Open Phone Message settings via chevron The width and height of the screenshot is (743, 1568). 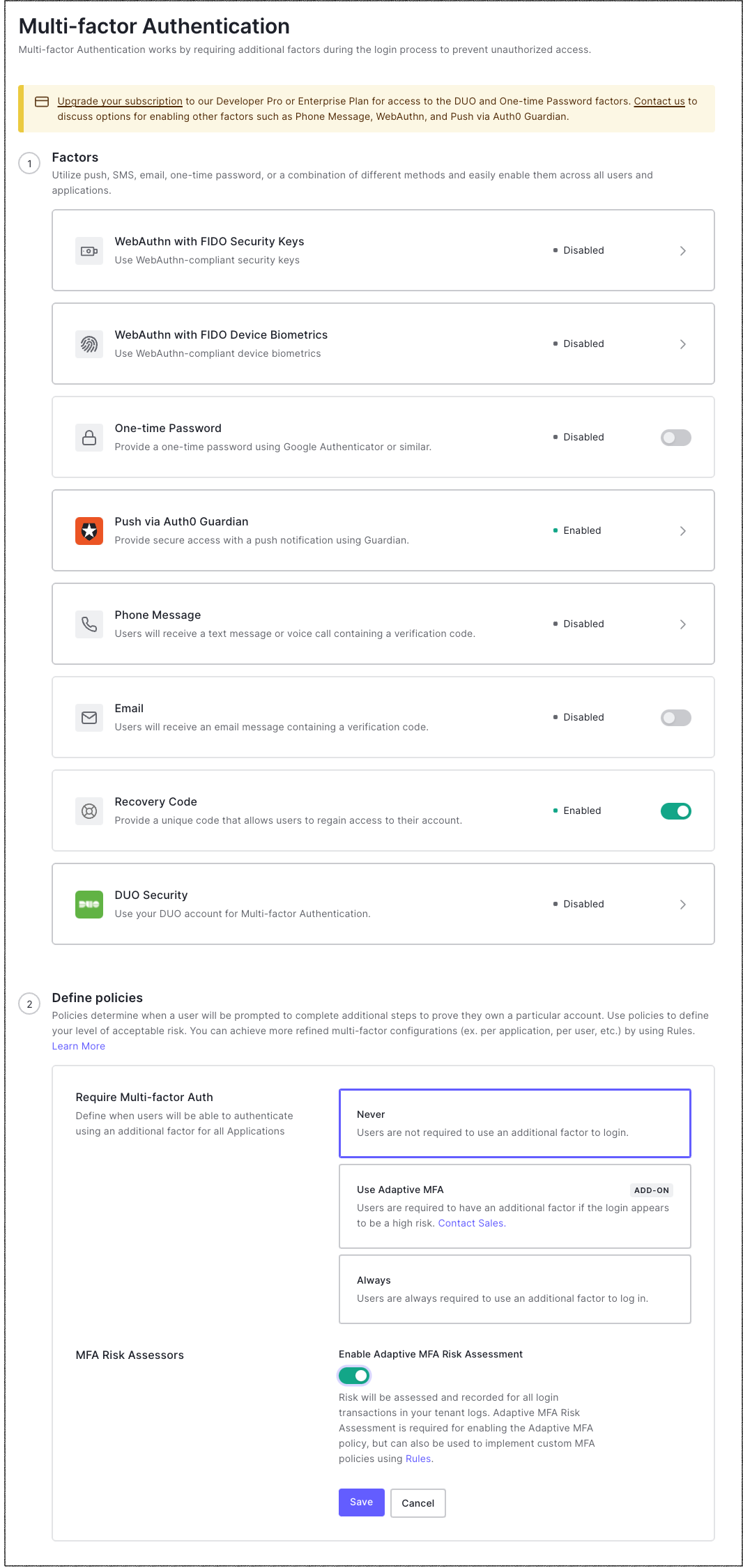coord(683,624)
